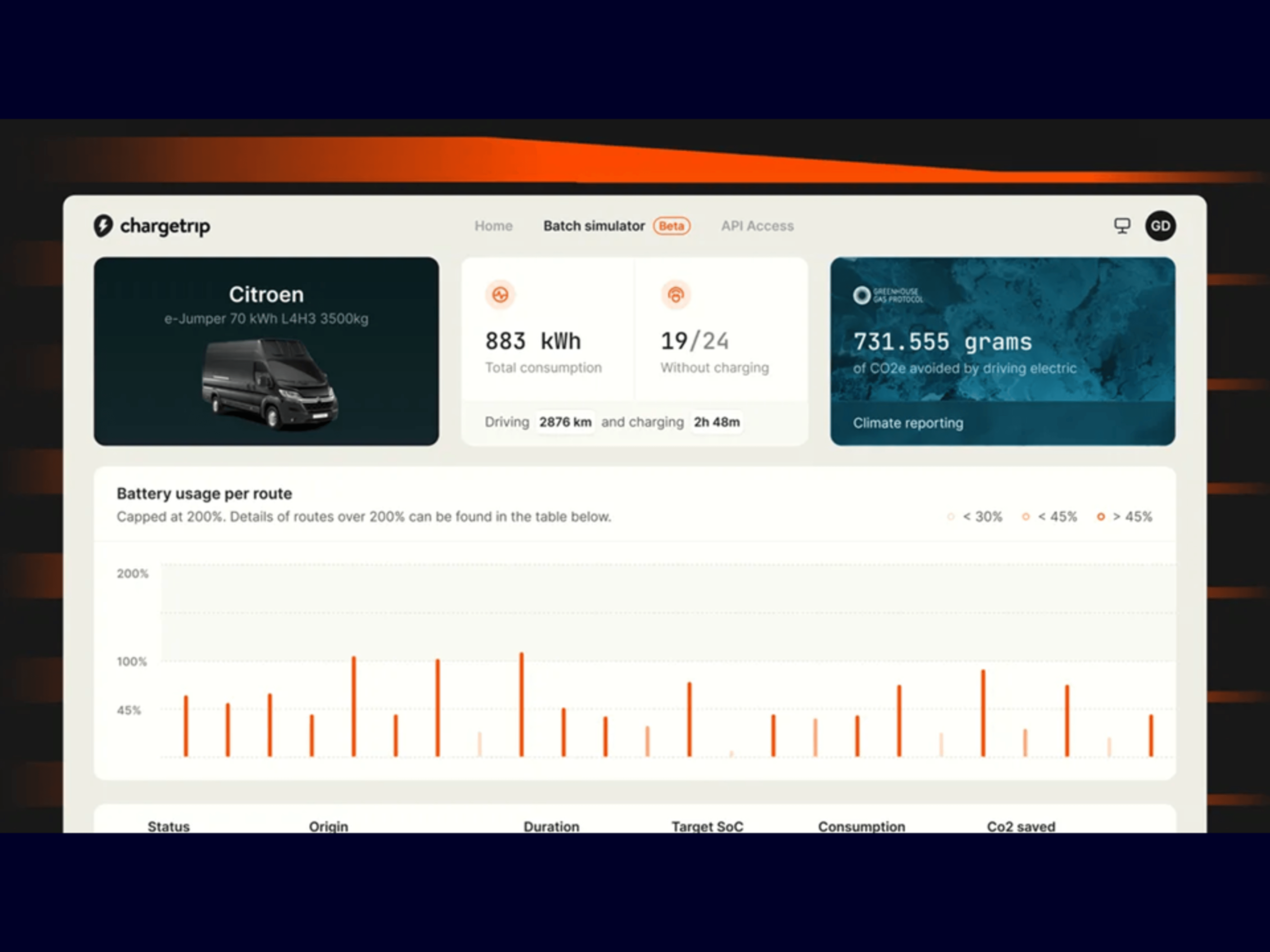
Task: Sort table by Duration column
Action: point(551,826)
